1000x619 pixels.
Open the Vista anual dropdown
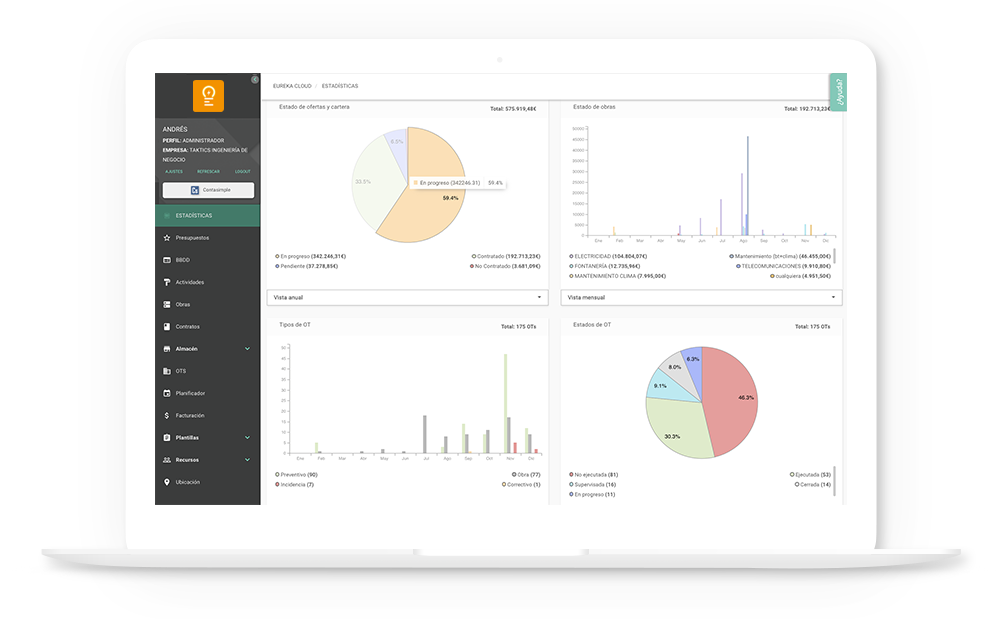coord(408,297)
